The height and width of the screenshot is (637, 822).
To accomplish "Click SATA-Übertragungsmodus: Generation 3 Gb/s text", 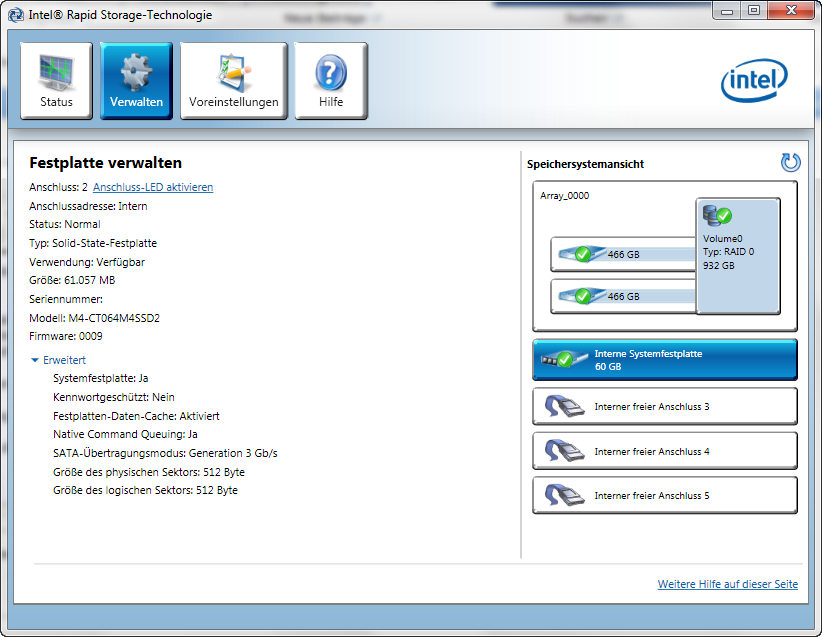I will pyautogui.click(x=165, y=453).
